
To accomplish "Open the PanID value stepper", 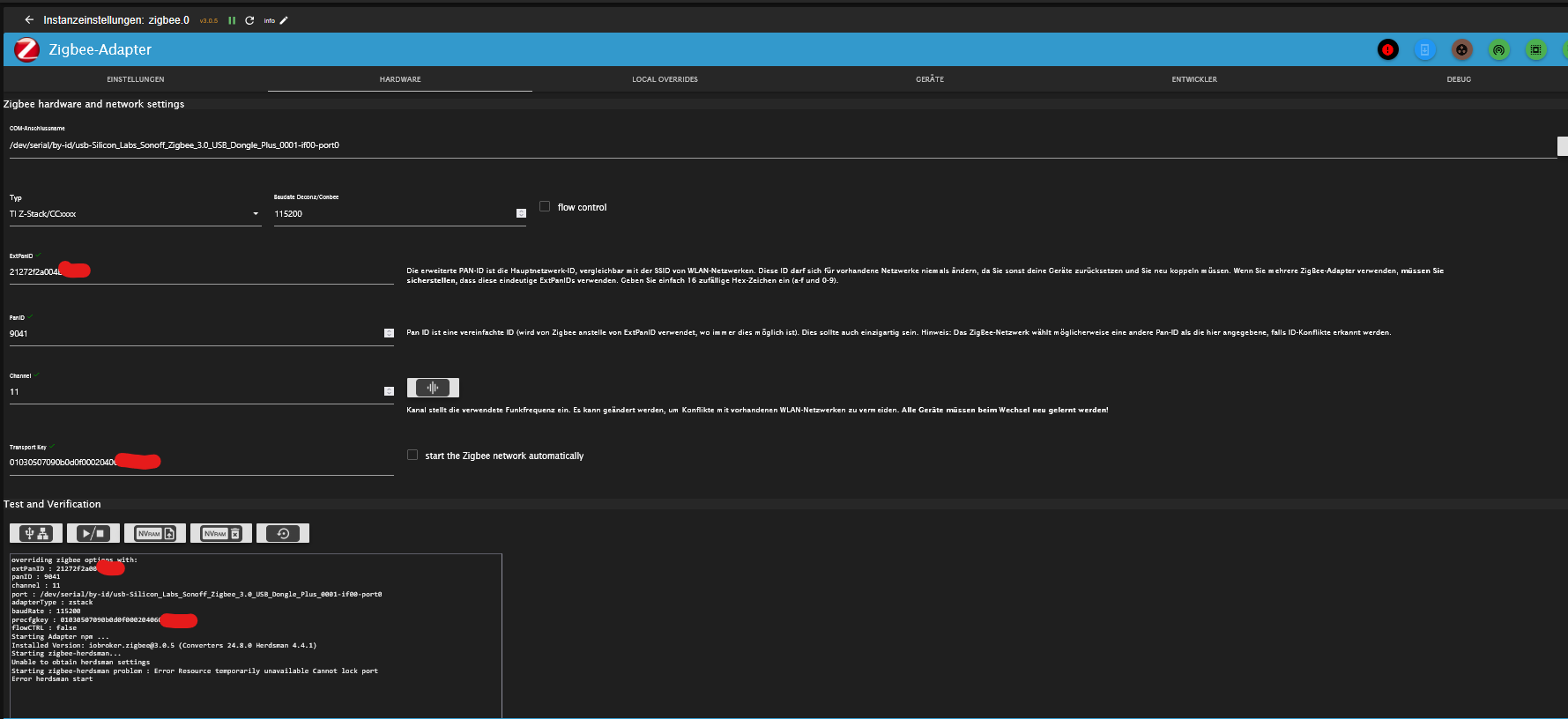I will [389, 333].
